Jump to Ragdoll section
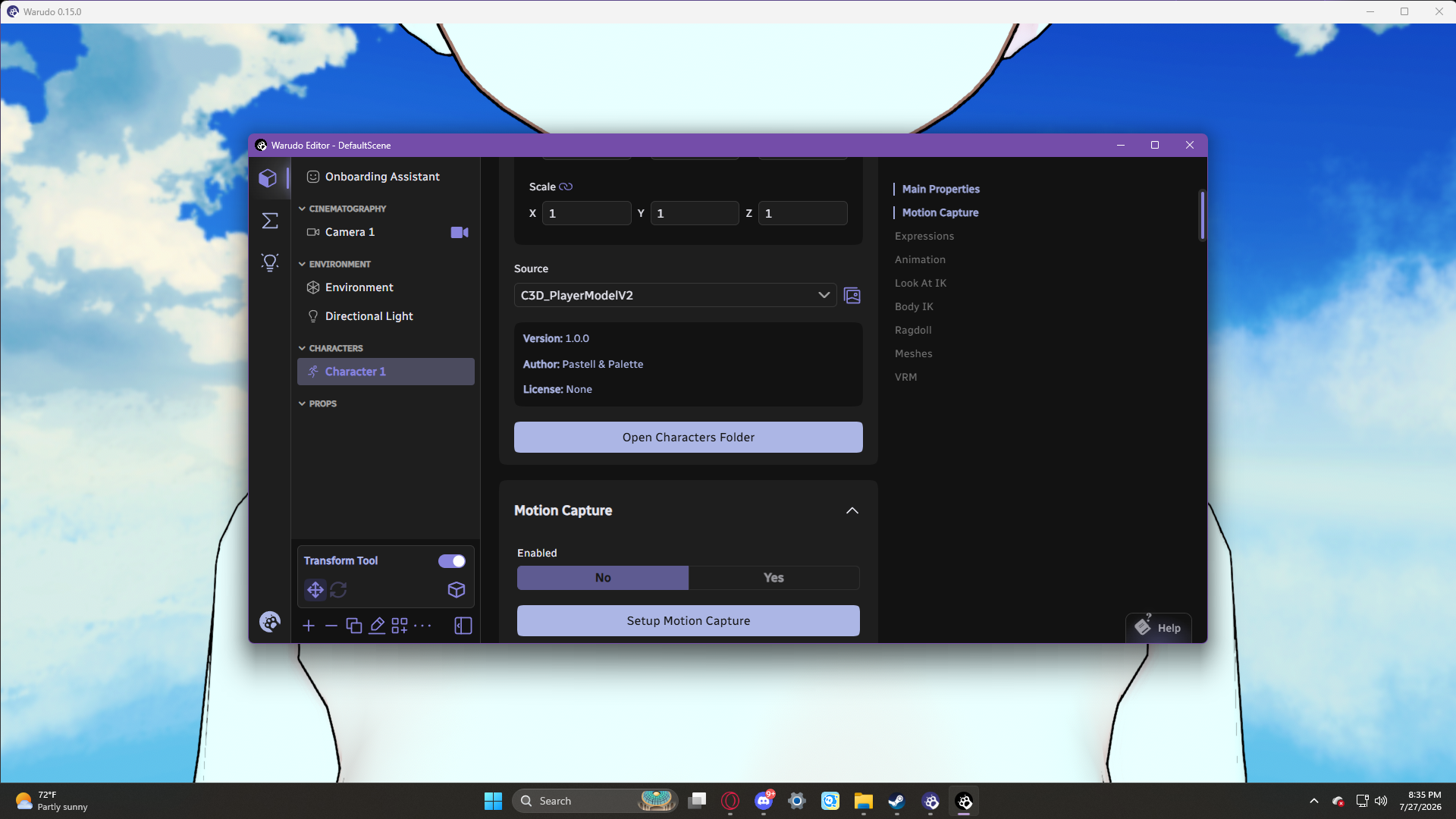 point(913,330)
